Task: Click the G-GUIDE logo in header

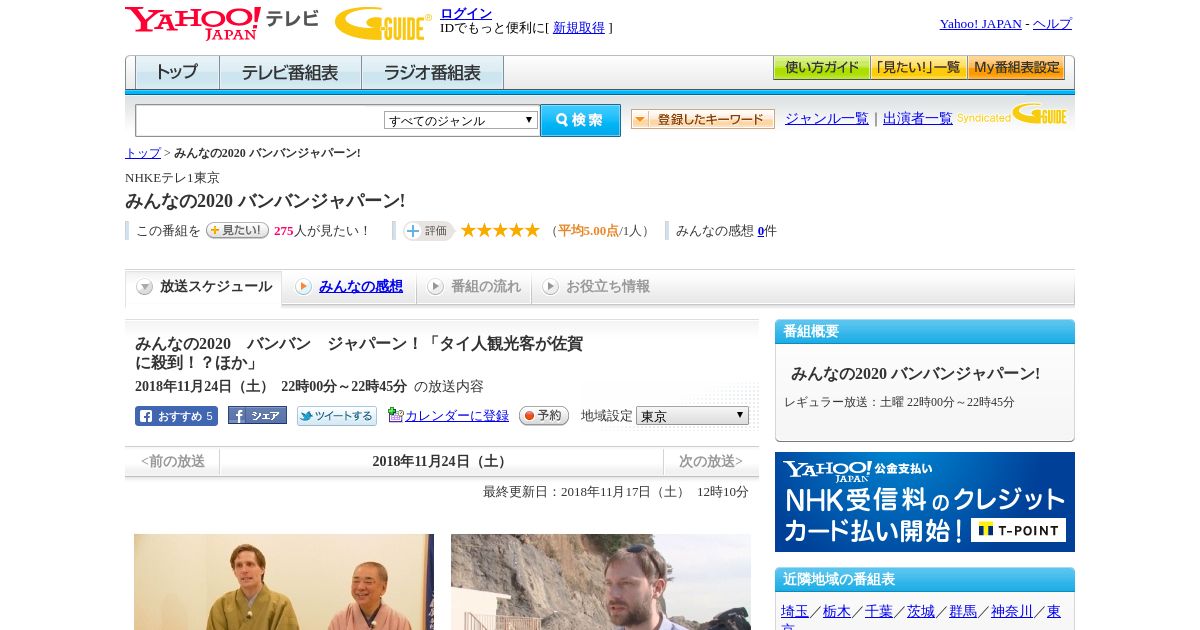Action: click(x=383, y=23)
